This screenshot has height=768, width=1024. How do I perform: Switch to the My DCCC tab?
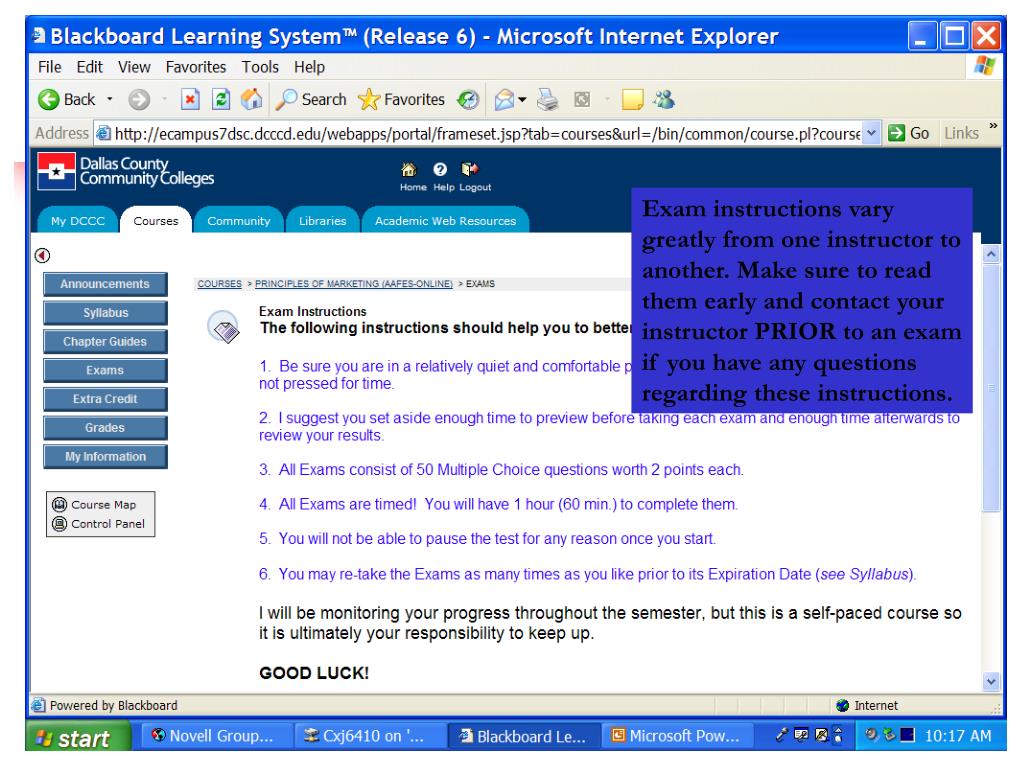[x=78, y=221]
